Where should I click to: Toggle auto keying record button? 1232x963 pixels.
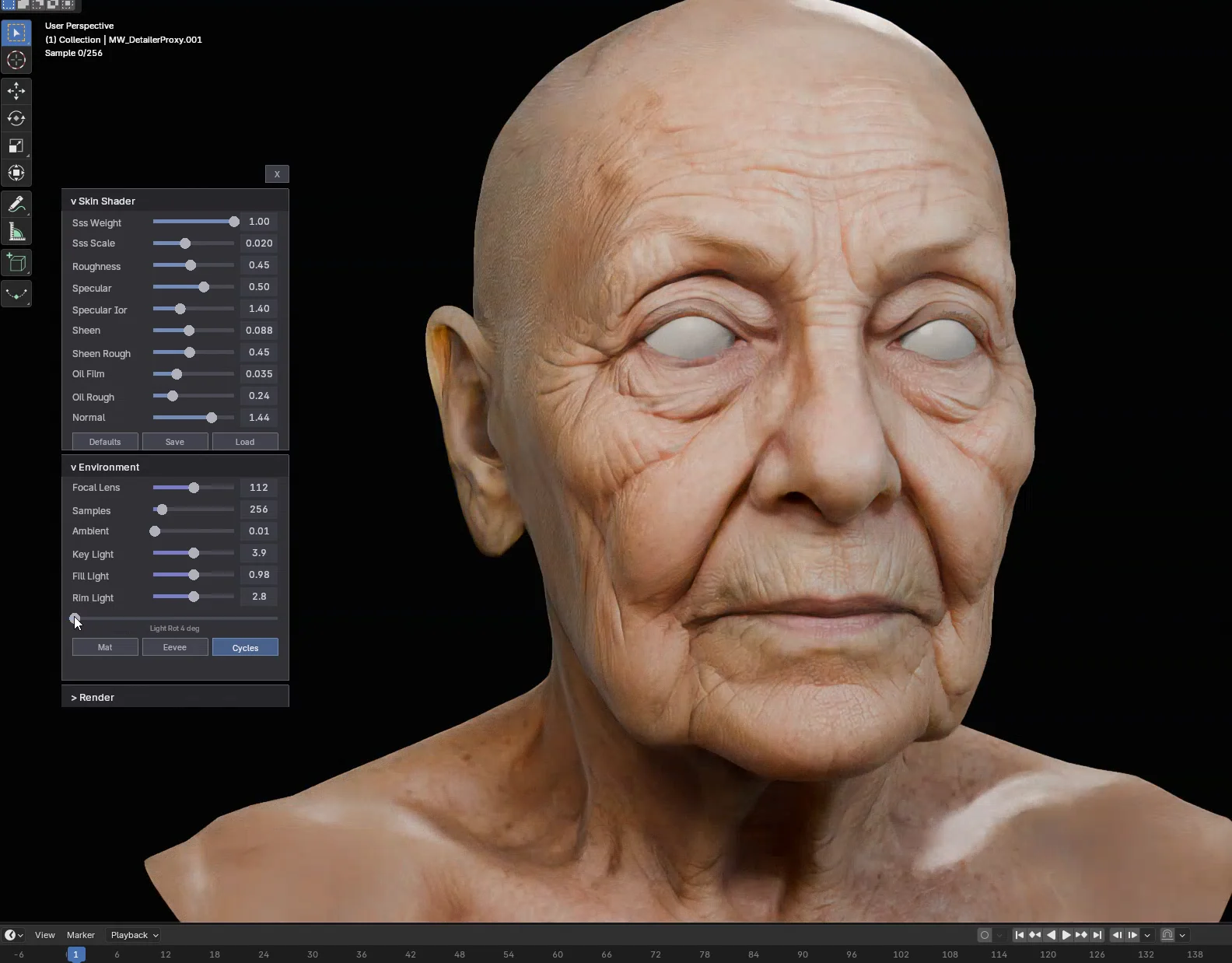(985, 935)
